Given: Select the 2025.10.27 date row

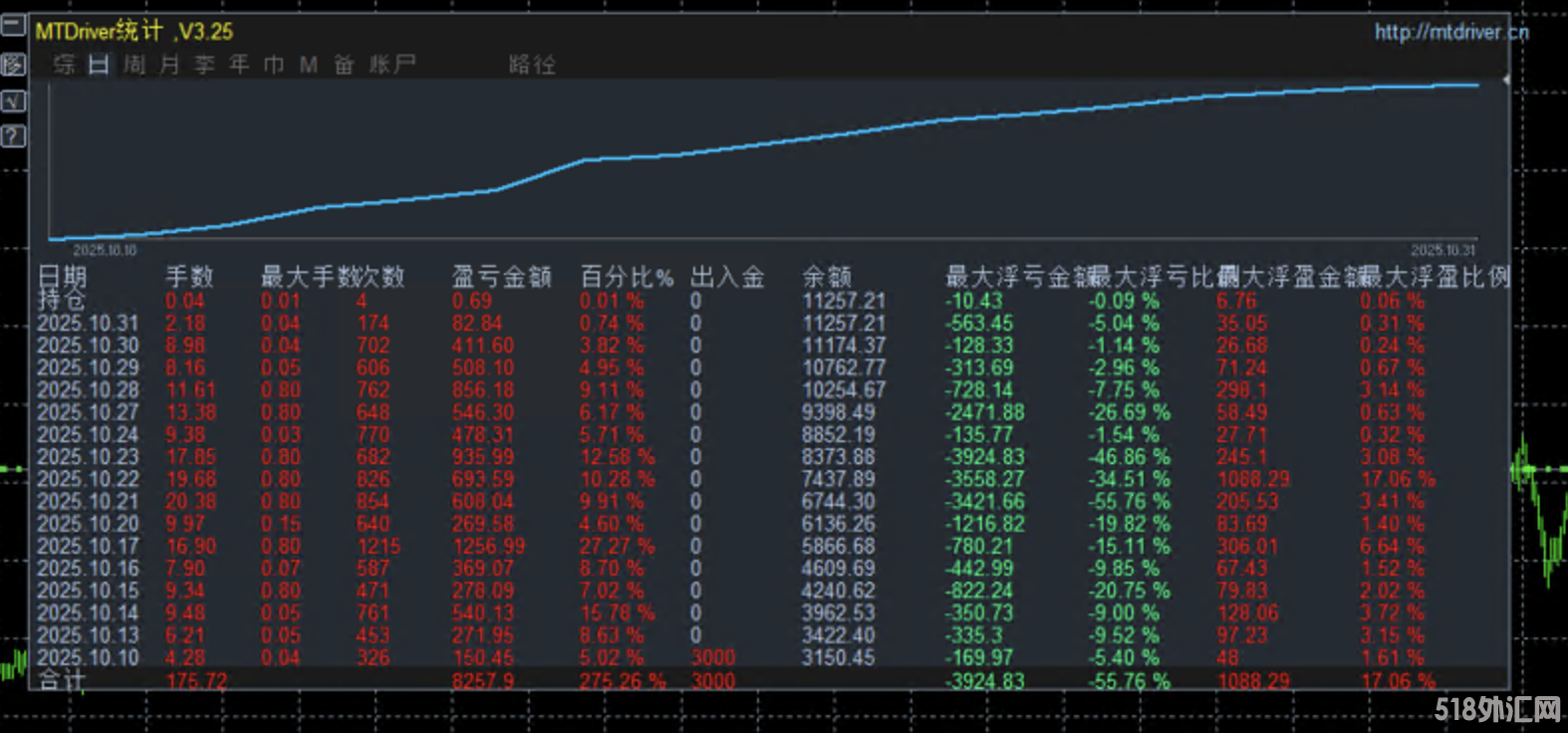Looking at the screenshot, I should [88, 412].
